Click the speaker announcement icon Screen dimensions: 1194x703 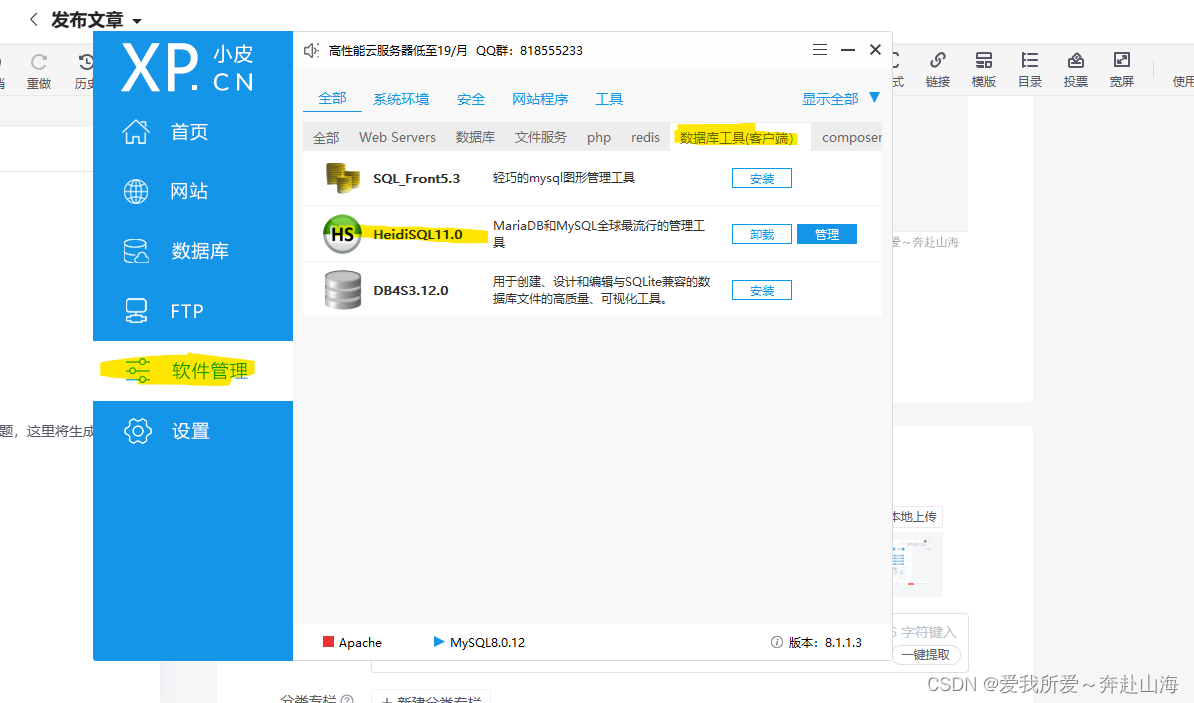[x=311, y=50]
